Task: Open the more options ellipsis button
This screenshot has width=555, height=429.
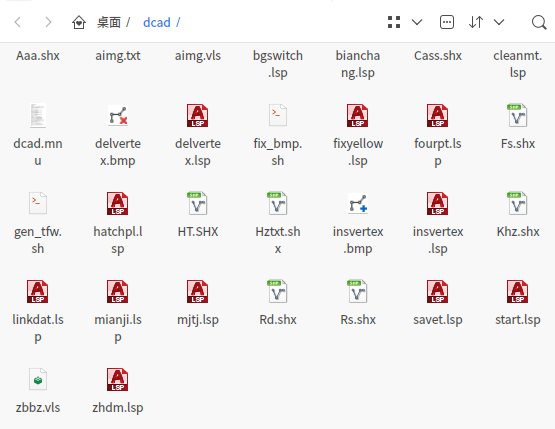Action: click(447, 22)
